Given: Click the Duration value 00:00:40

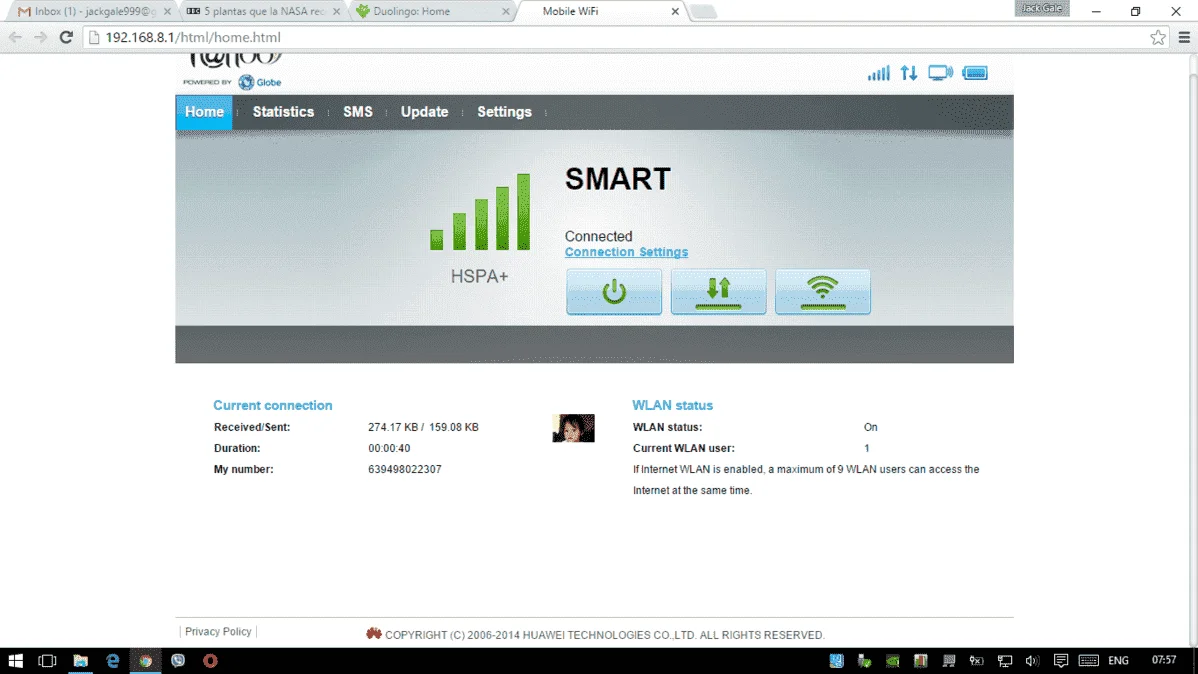Looking at the screenshot, I should pos(389,449).
